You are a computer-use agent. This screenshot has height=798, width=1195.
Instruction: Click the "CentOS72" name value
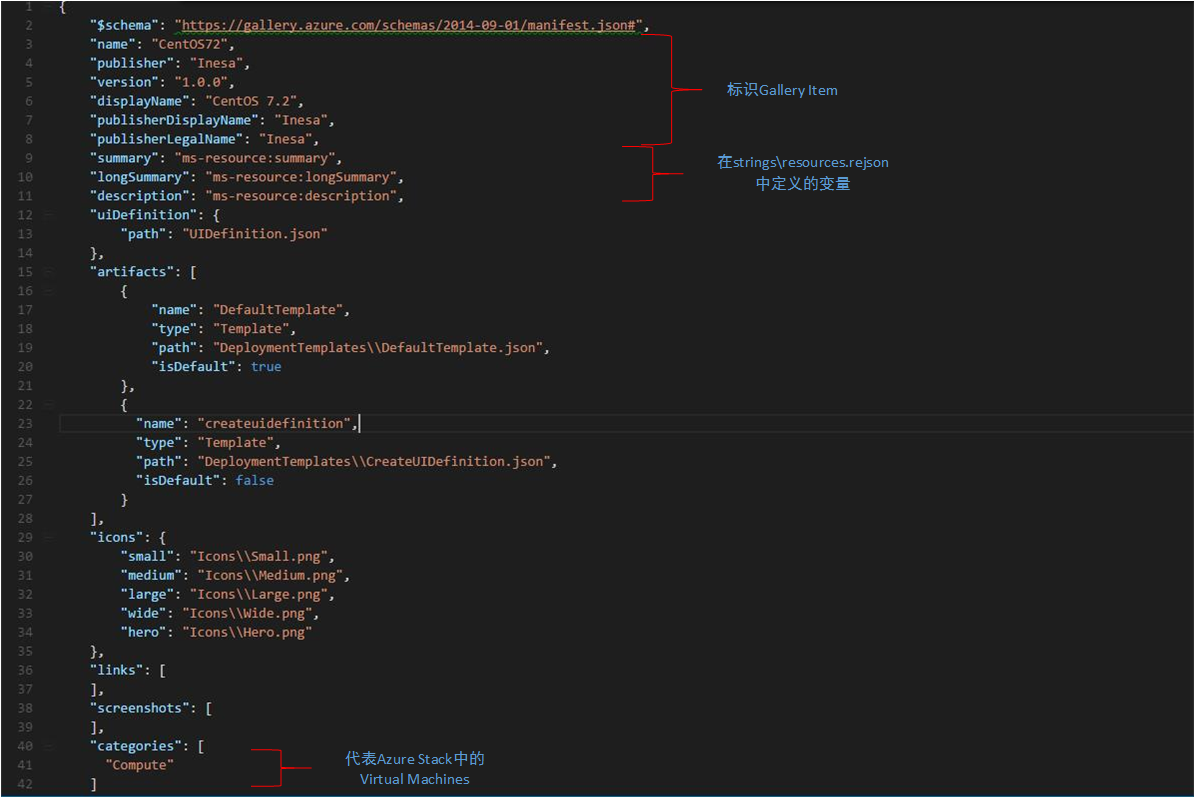coord(190,44)
